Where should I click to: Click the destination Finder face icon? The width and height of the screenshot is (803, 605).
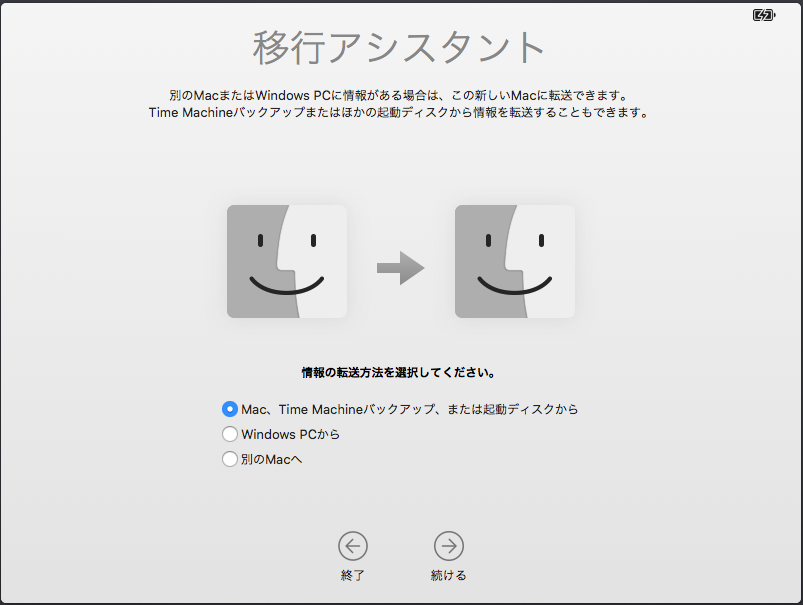515,261
